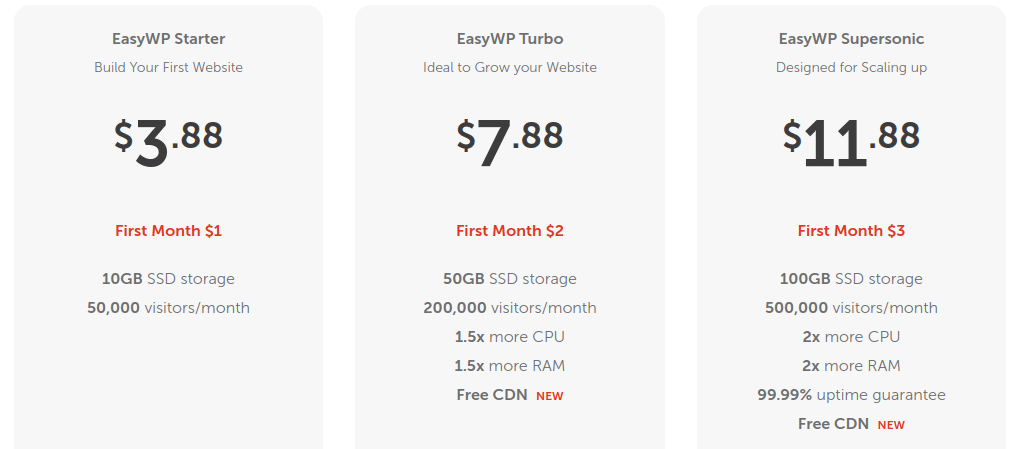Select the $11.88 Supersonic price

pos(851,143)
